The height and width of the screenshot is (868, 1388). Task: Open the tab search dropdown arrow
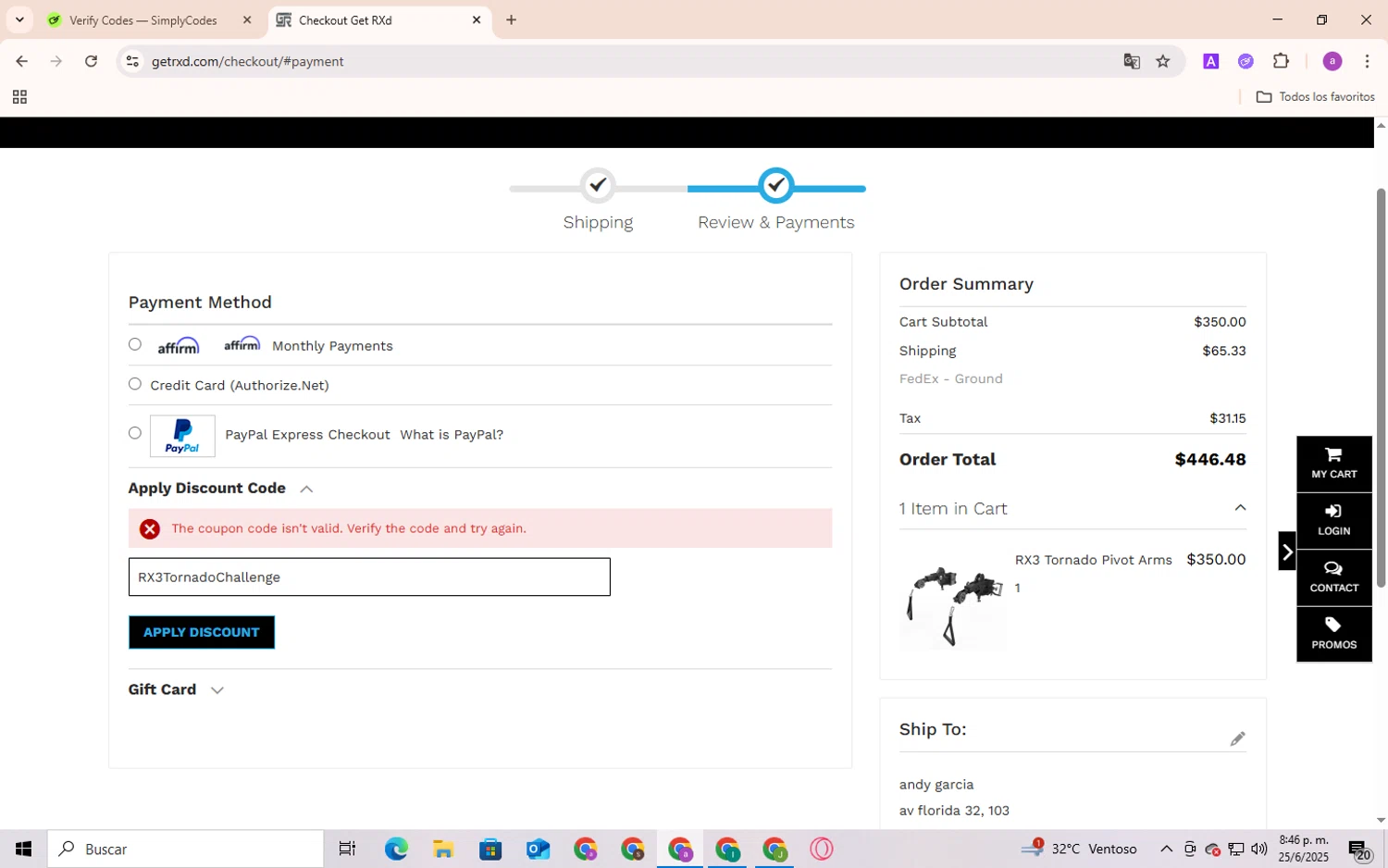pos(19,19)
